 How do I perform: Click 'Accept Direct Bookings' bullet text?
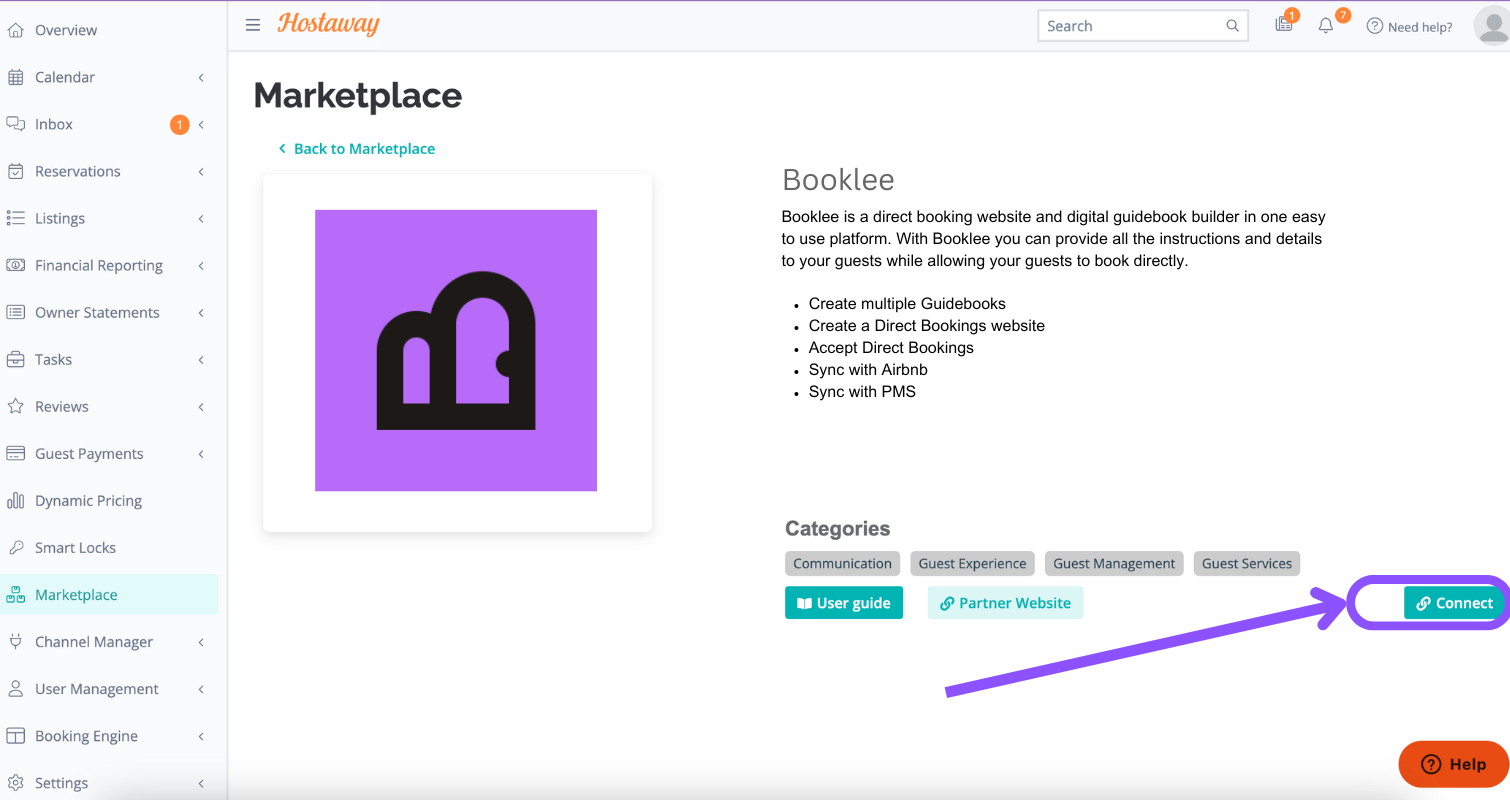pyautogui.click(x=891, y=347)
